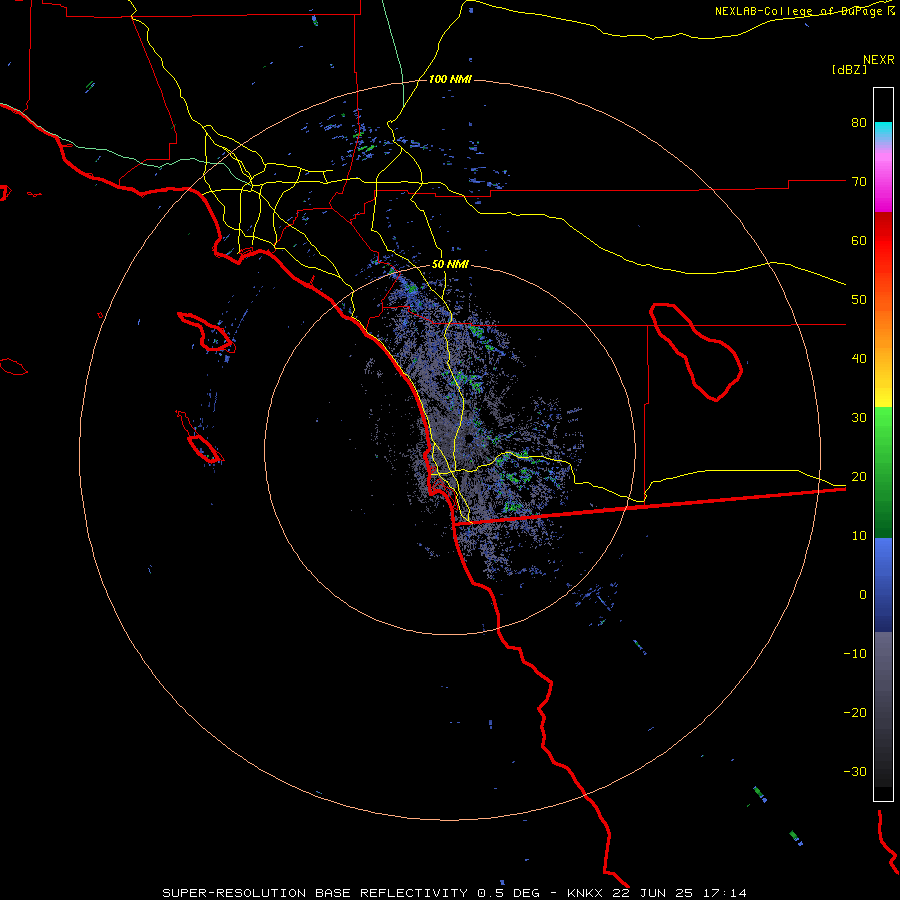Click the 30 value on the dBZ scale
Screen dimensions: 900x900
pos(859,418)
